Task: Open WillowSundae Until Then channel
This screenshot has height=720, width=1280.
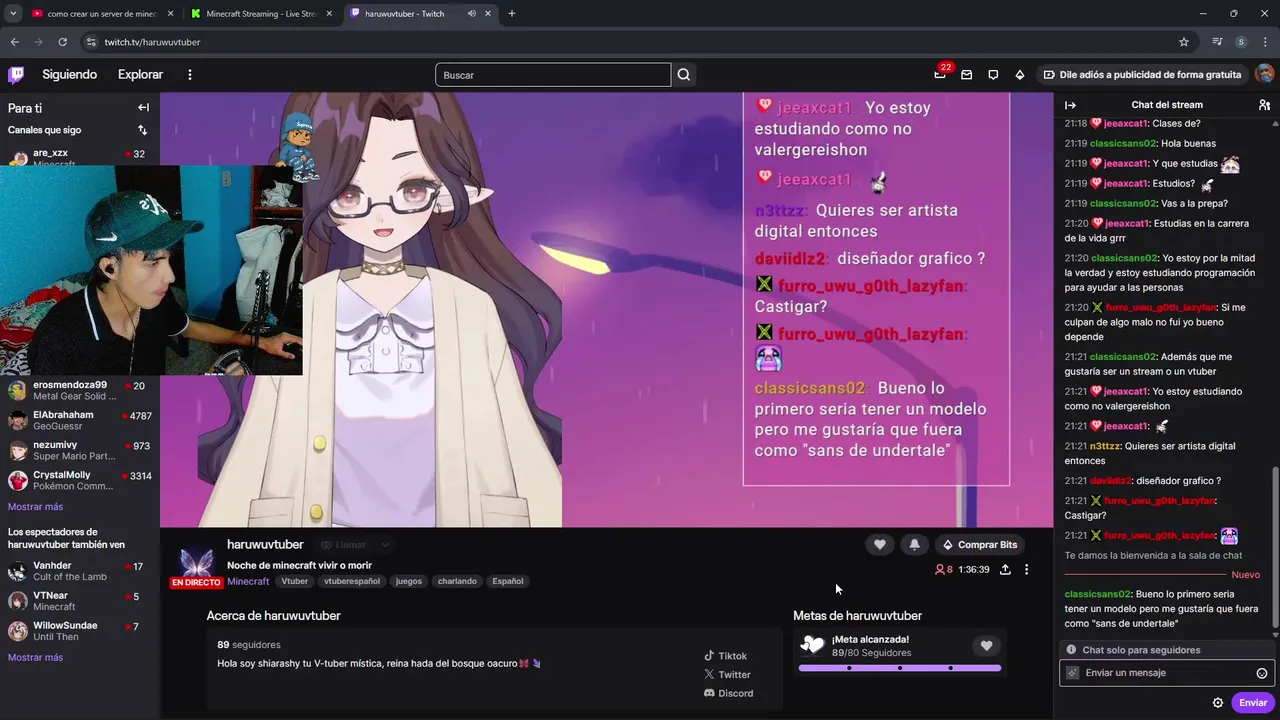Action: coord(80,631)
